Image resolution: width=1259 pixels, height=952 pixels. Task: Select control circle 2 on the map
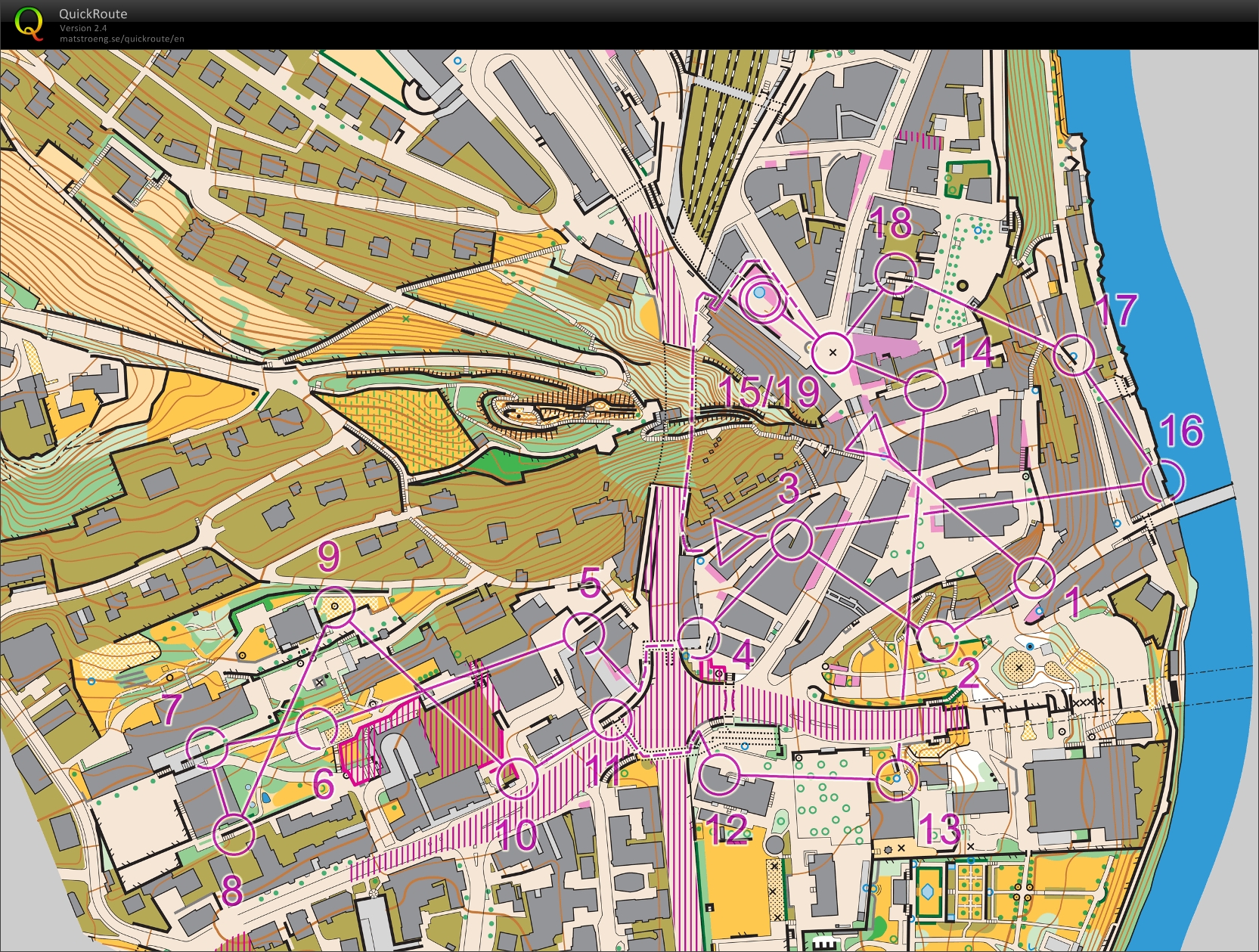click(x=937, y=640)
